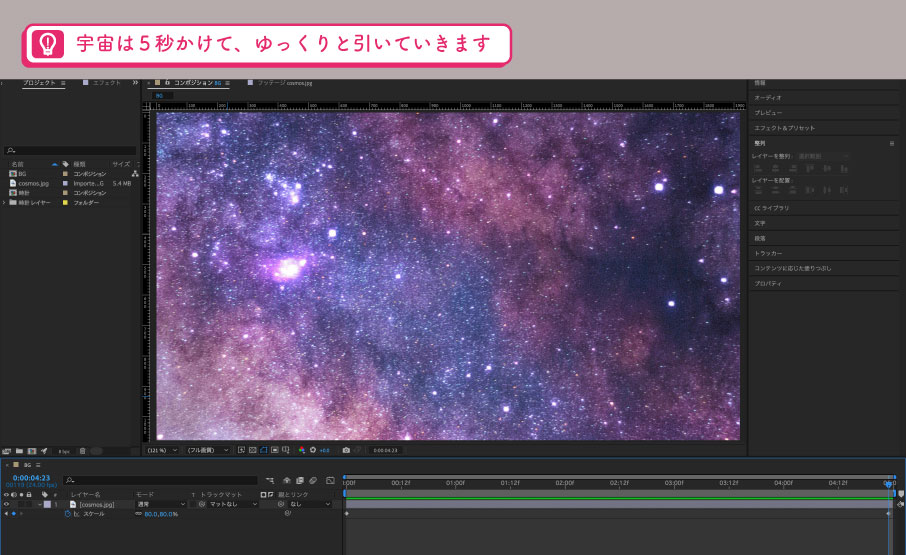
Task: Toggle the shy layers hide icon
Action: pos(287,480)
